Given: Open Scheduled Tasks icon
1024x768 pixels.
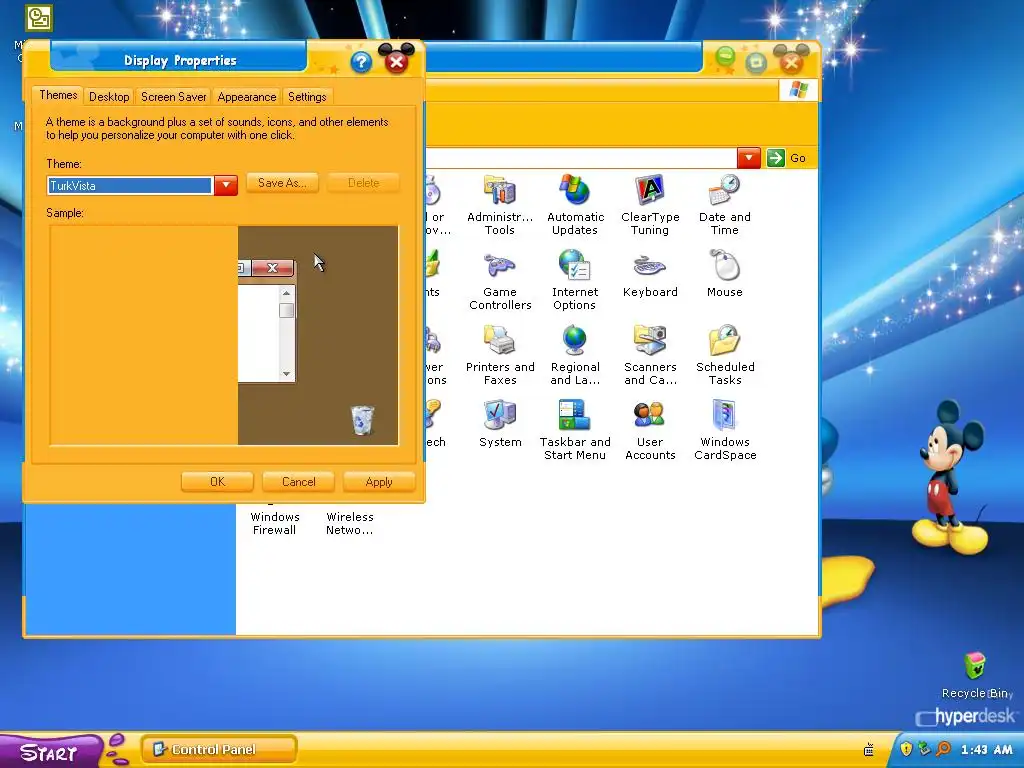Looking at the screenshot, I should [724, 340].
